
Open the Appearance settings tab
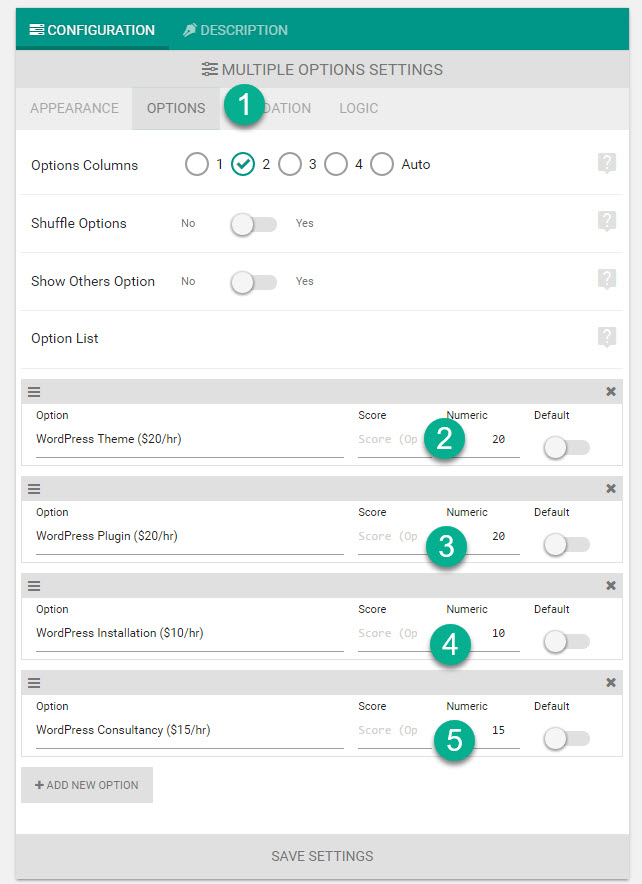pyautogui.click(x=74, y=108)
